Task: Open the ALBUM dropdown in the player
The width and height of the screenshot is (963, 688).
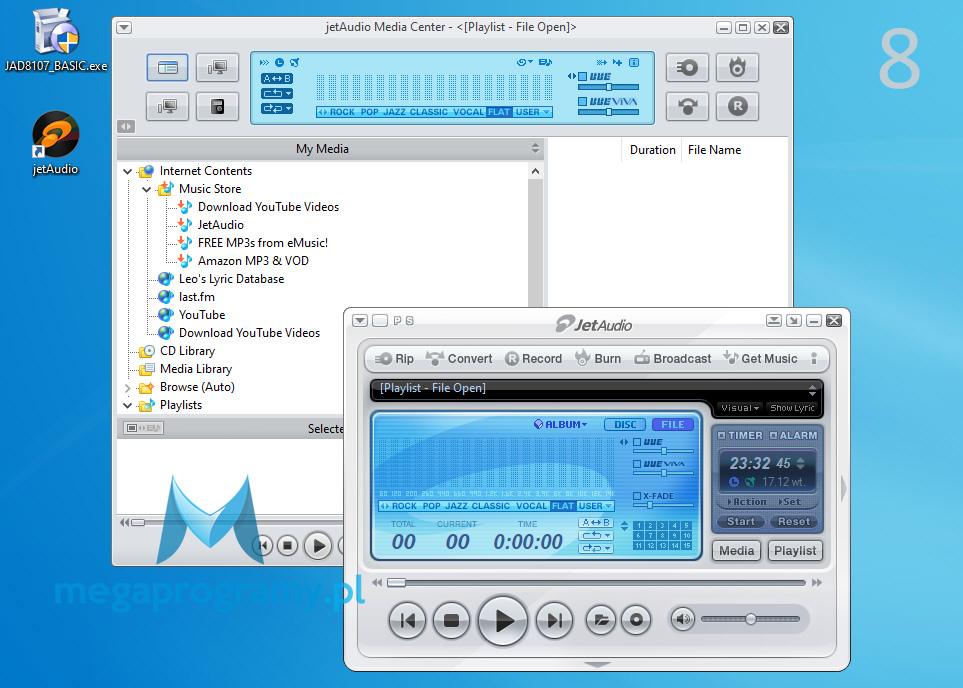Action: 561,424
